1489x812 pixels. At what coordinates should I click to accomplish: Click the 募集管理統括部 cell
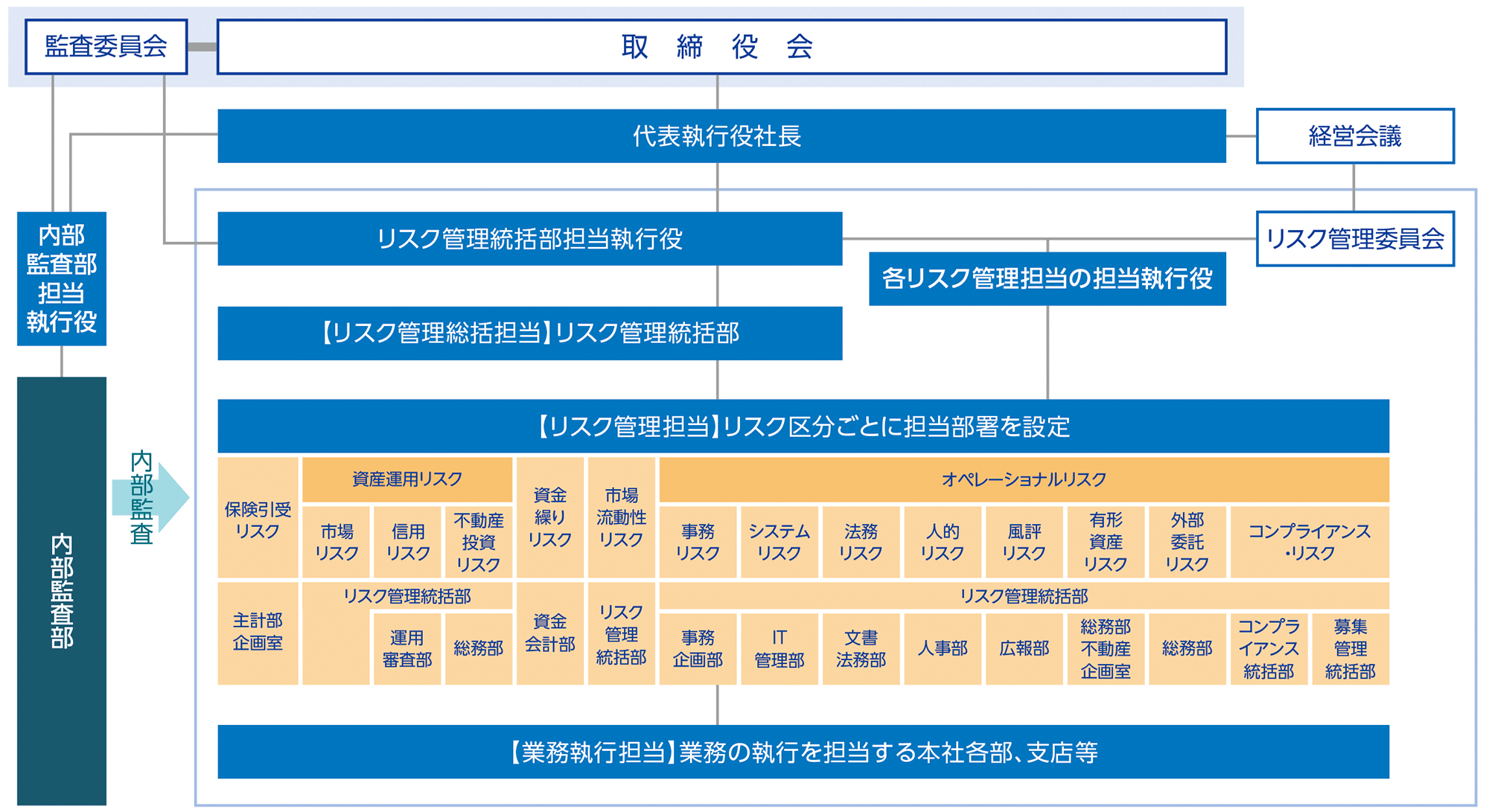1350,648
